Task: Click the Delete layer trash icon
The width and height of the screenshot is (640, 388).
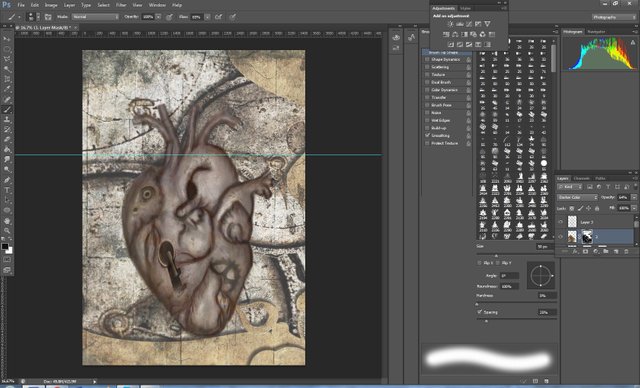Action: click(627, 251)
